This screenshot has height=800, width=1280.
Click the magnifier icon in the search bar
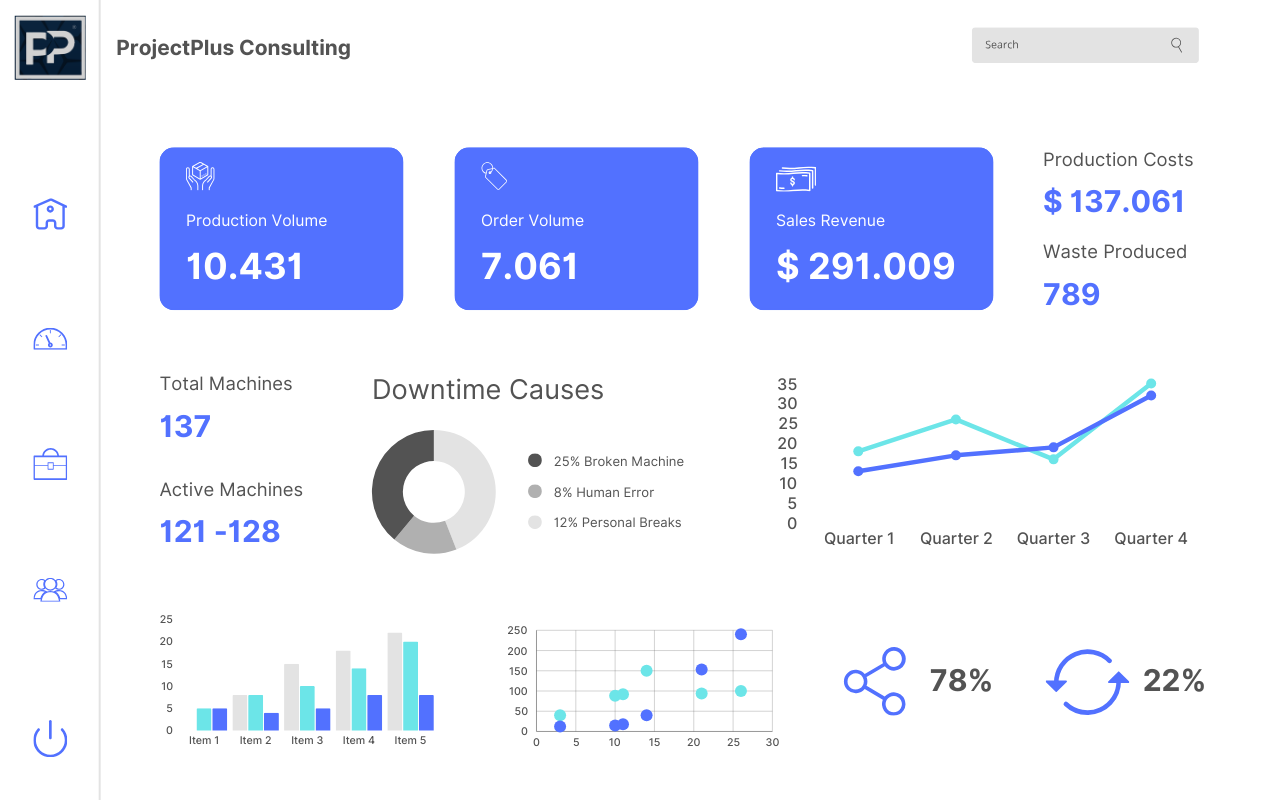pyautogui.click(x=1177, y=45)
